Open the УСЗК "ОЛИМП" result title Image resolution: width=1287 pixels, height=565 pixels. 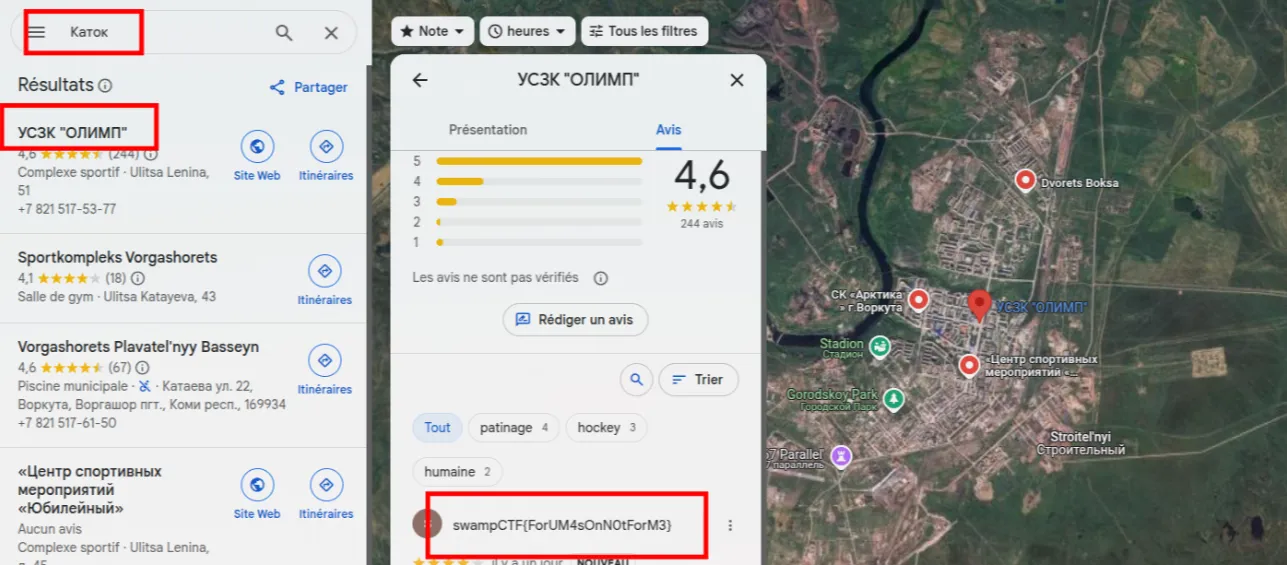[x=73, y=132]
